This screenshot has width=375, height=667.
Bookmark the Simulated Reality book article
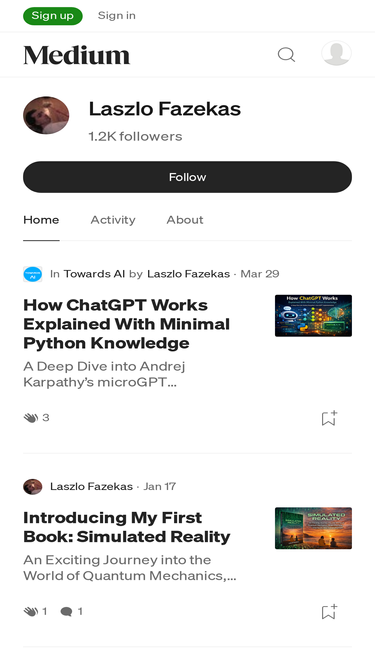pos(329,612)
